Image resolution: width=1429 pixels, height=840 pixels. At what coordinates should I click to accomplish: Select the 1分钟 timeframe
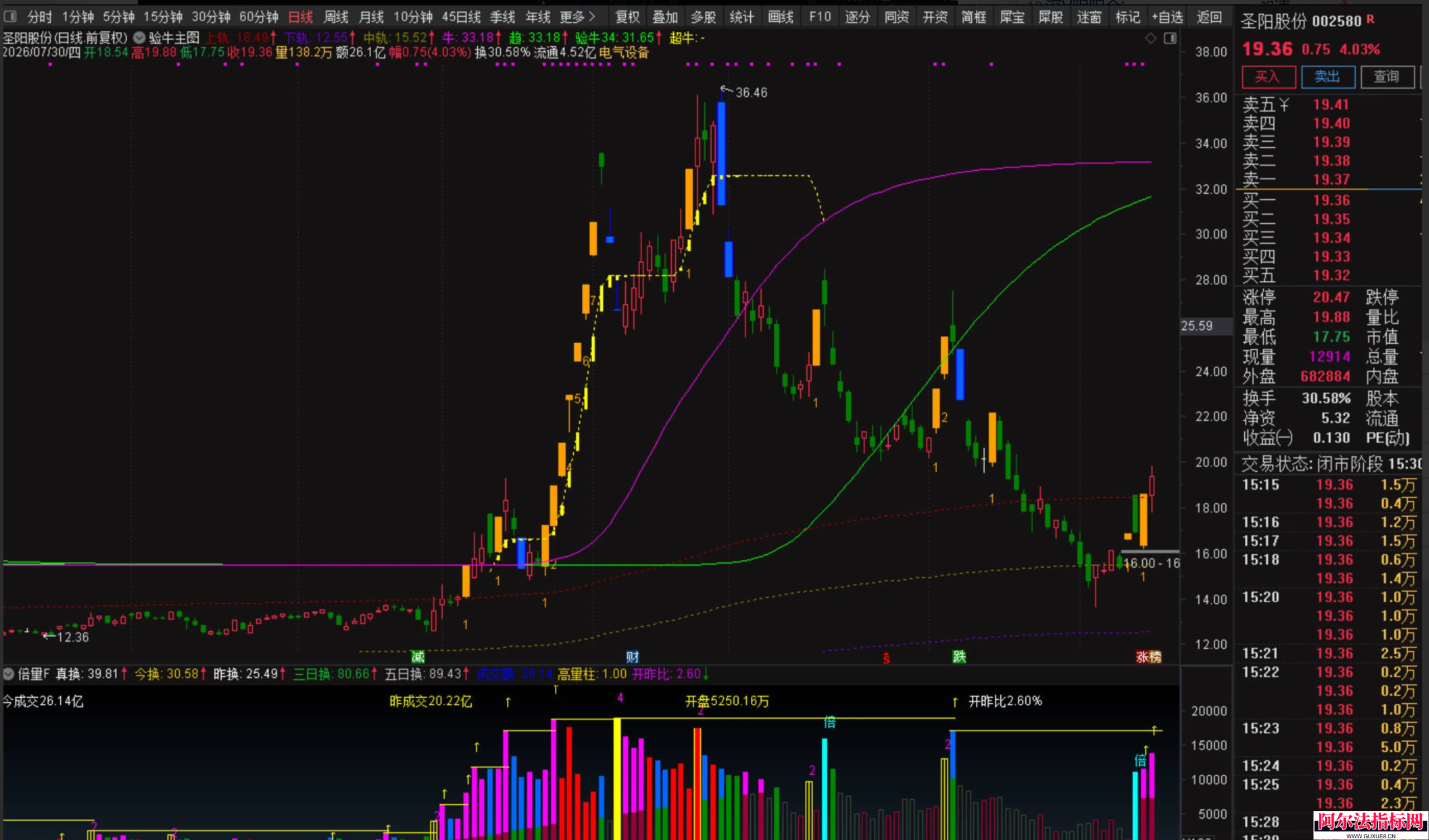tap(78, 17)
